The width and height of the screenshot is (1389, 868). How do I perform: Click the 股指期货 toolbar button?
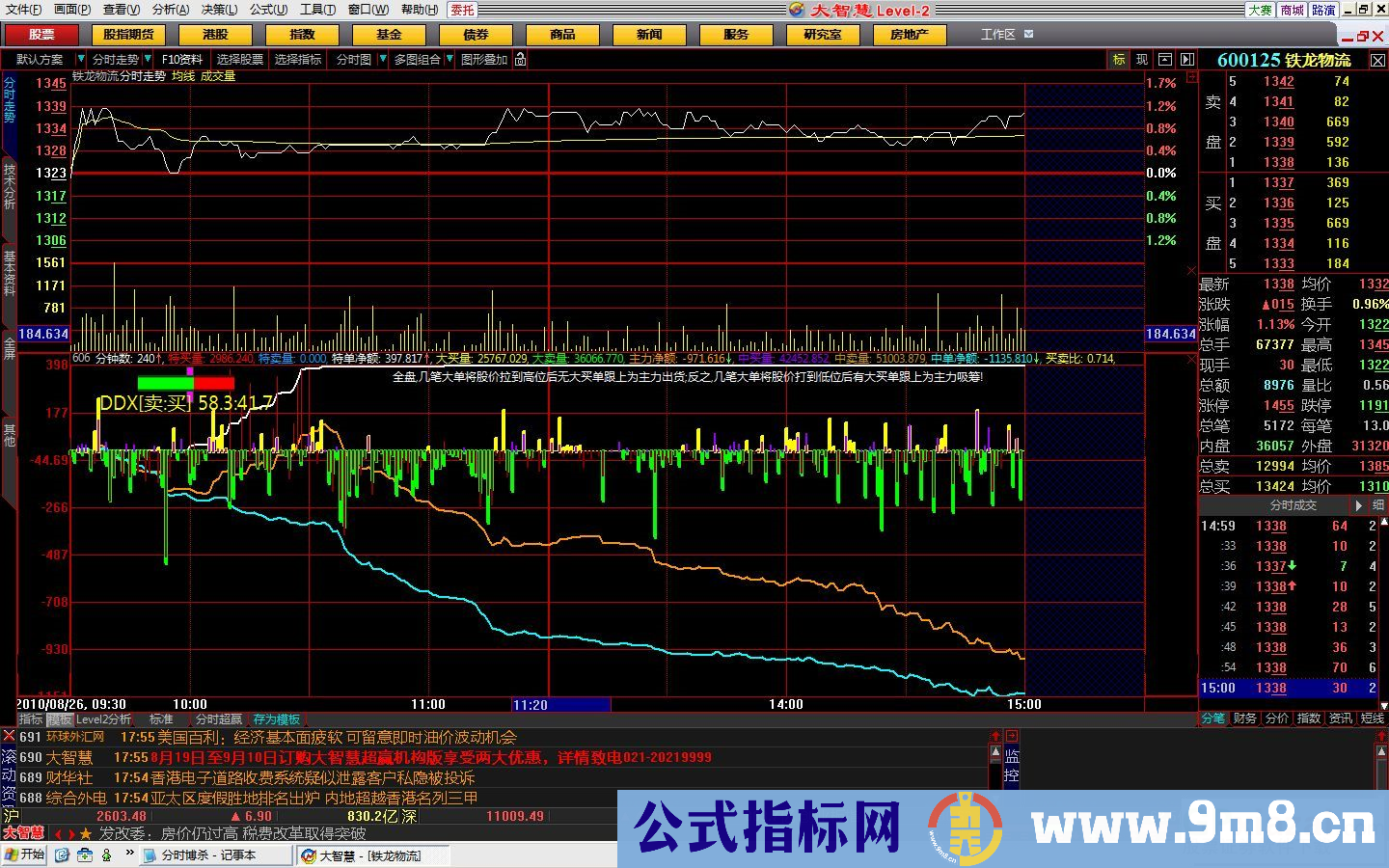point(128,35)
